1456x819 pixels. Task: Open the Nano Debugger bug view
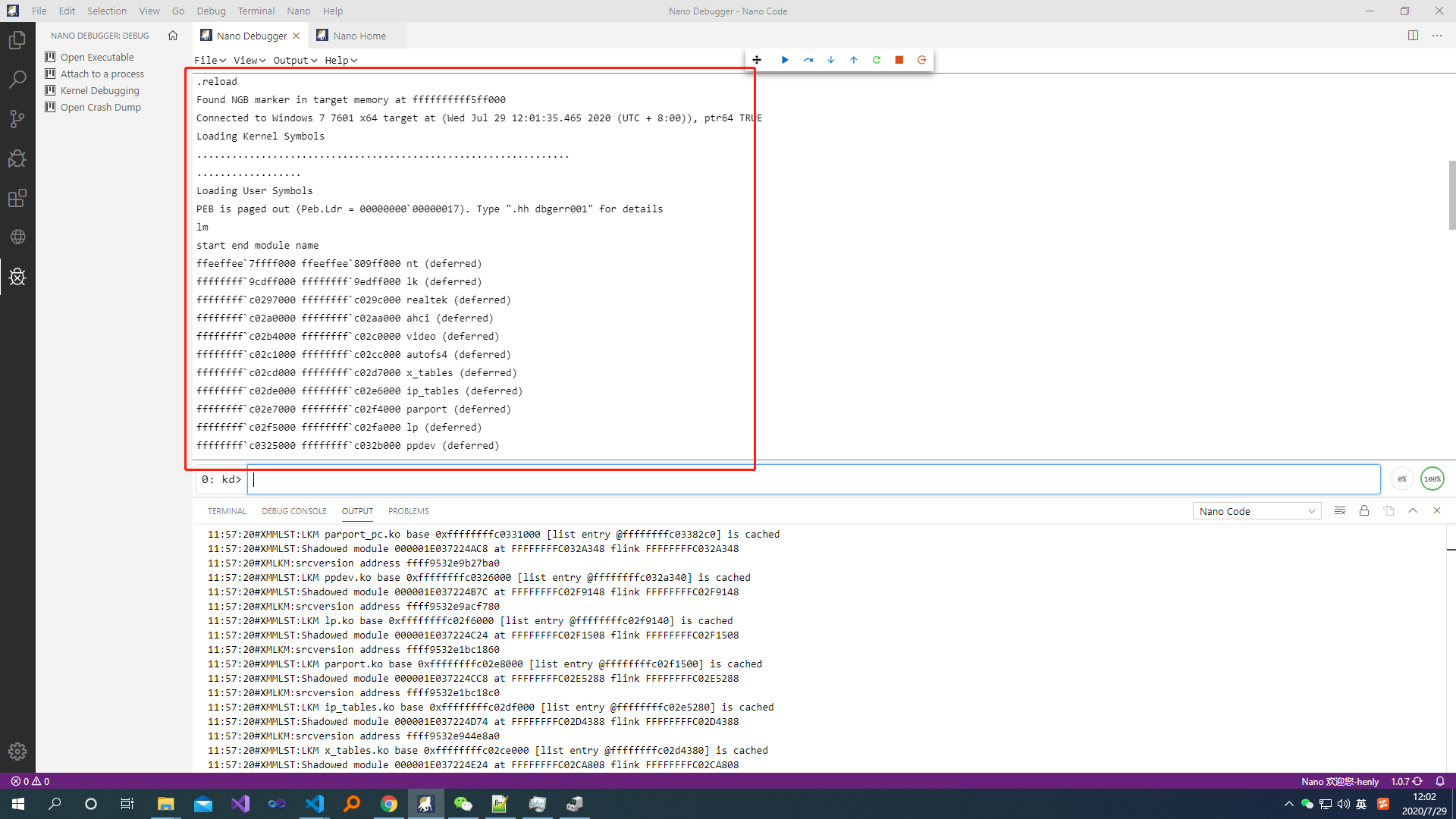point(17,277)
